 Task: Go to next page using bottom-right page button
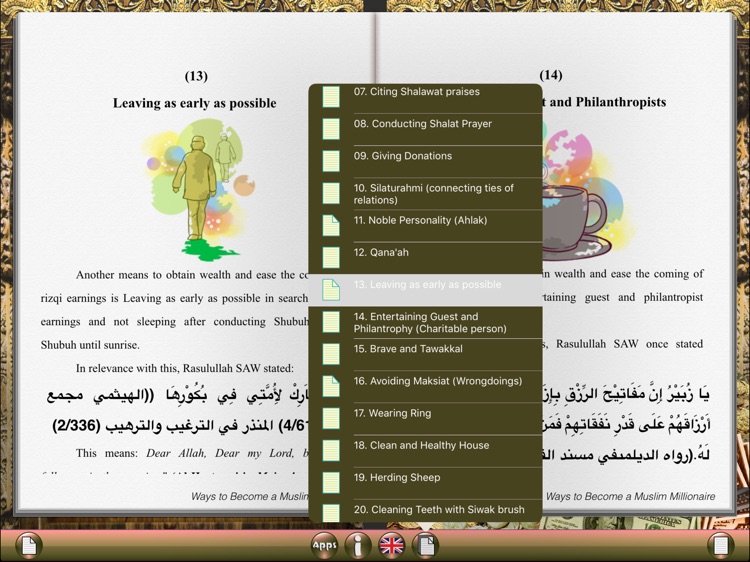click(721, 545)
